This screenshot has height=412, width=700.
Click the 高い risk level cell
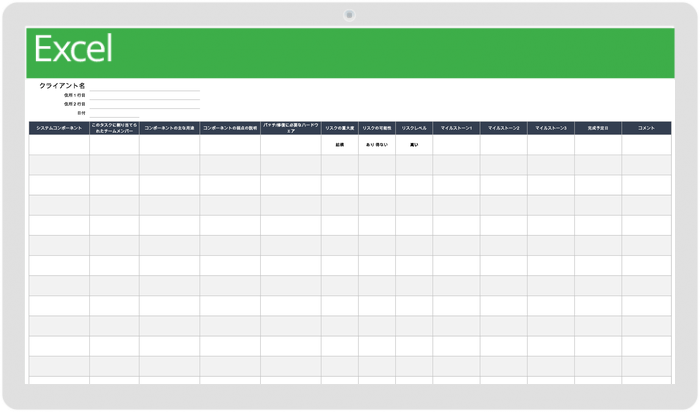414,145
